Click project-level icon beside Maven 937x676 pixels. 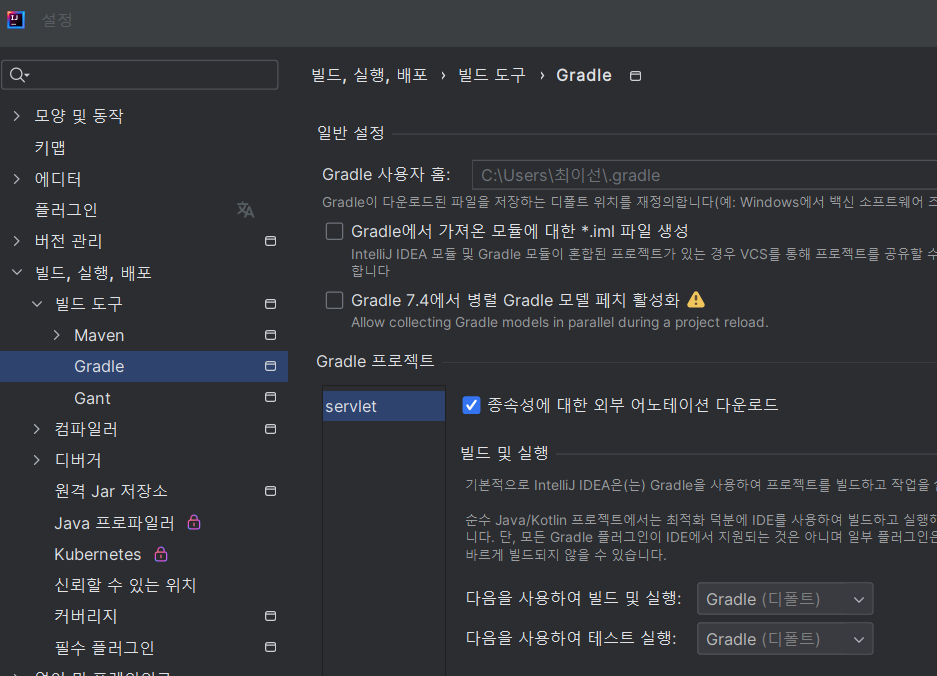point(270,335)
